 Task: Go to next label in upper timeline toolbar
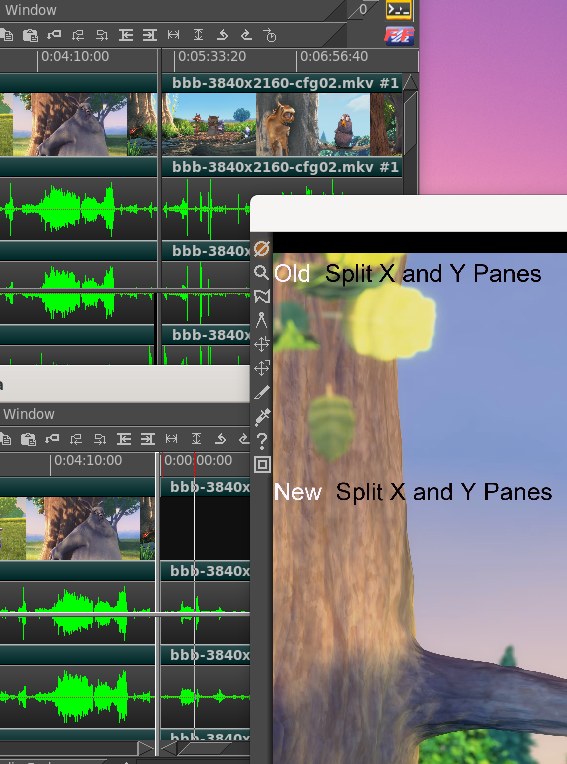102,35
